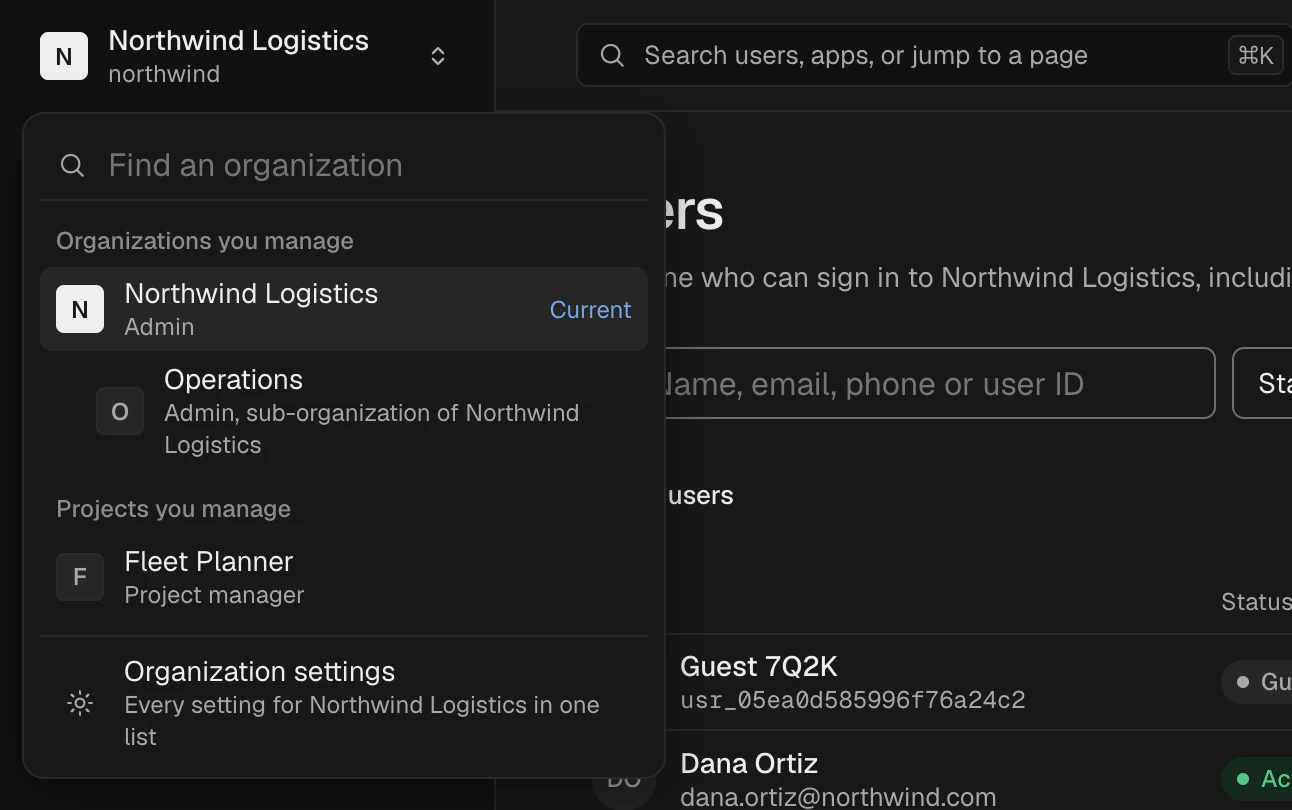Focus the 'Find an organization' input
This screenshot has width=1292, height=810.
pos(344,165)
